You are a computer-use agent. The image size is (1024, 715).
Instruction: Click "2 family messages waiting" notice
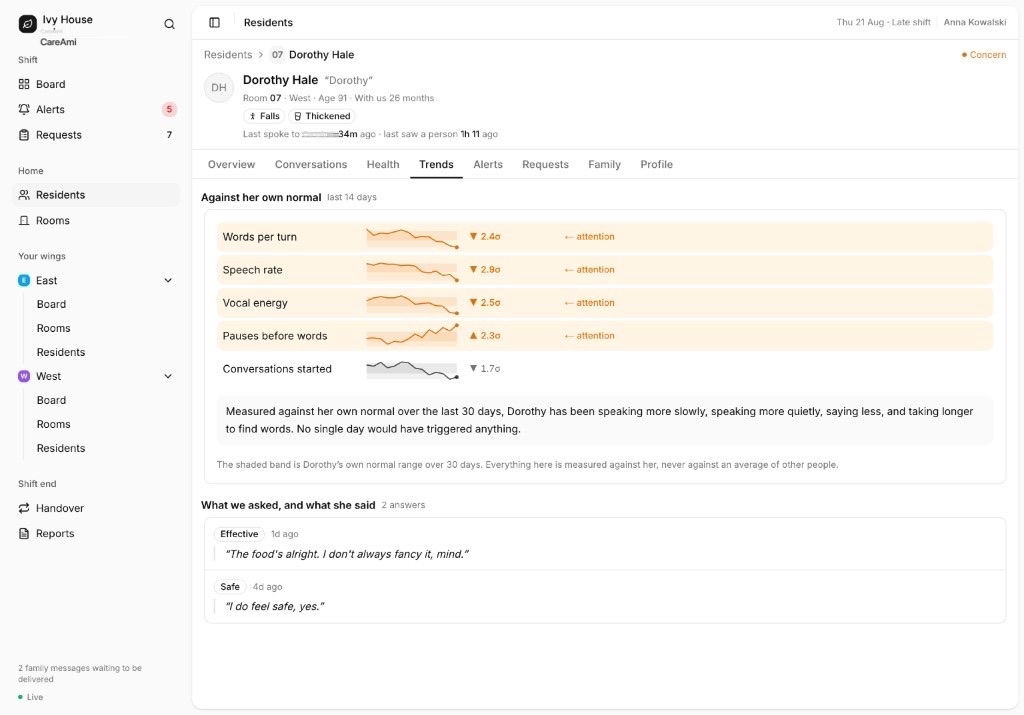pyautogui.click(x=80, y=673)
